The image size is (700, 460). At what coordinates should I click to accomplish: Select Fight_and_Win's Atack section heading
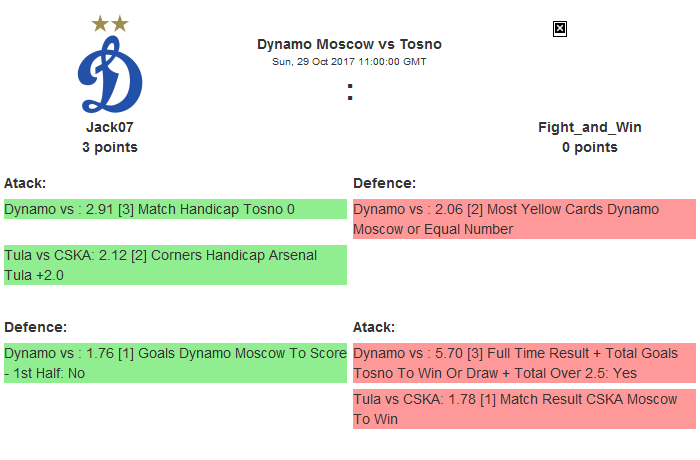(374, 327)
